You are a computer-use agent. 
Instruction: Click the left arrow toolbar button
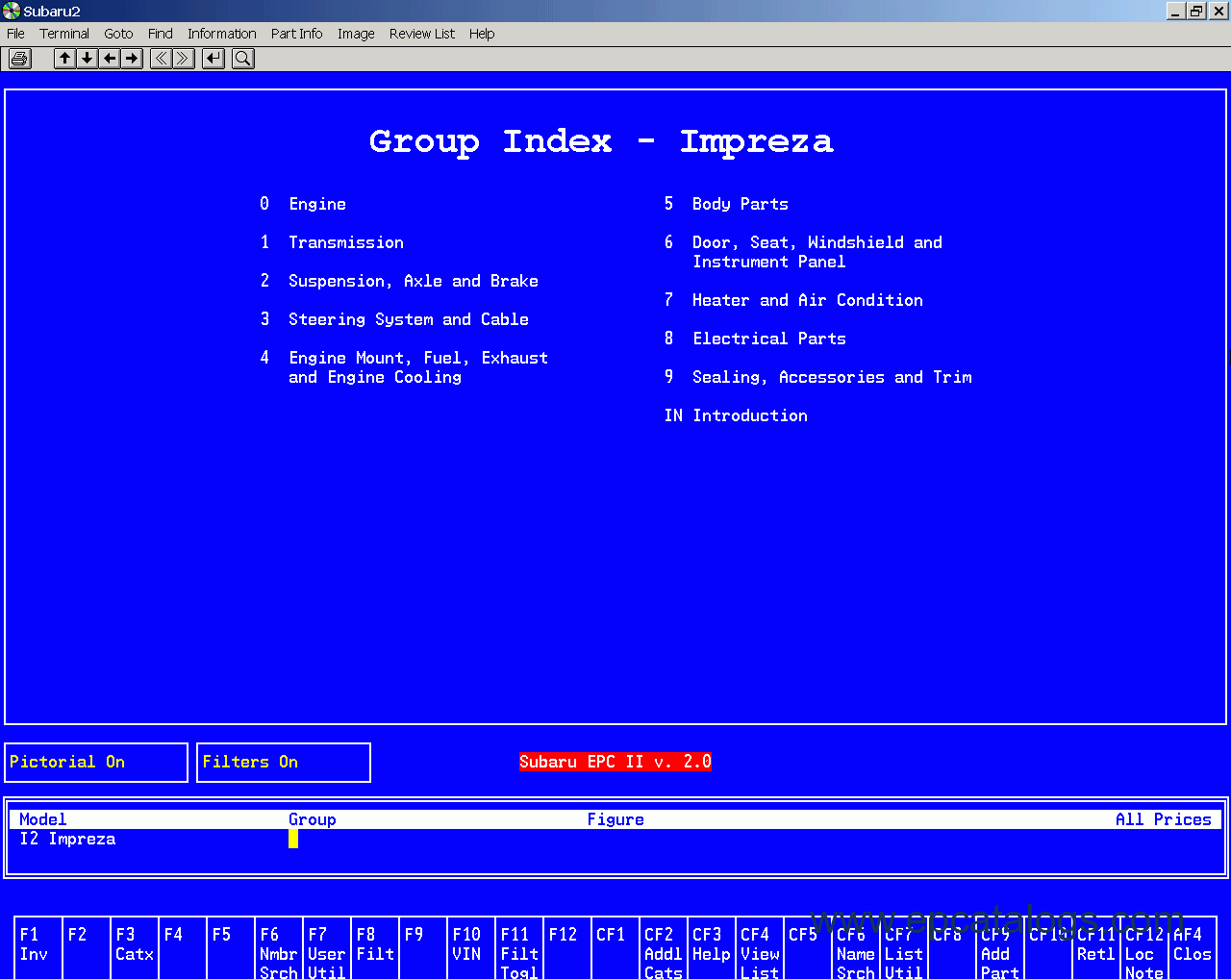pos(110,59)
